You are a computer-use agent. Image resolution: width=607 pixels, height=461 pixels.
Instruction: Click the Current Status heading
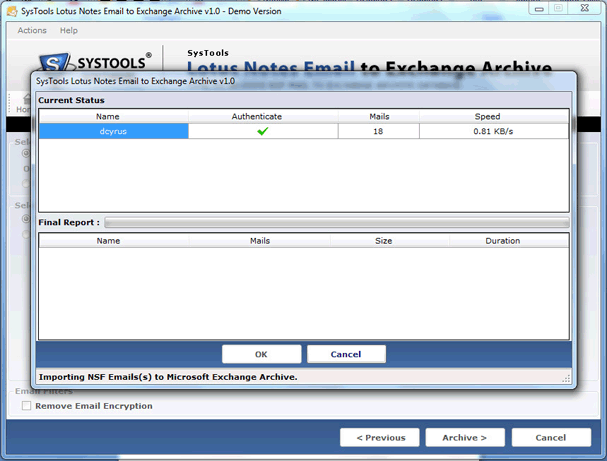pos(71,100)
